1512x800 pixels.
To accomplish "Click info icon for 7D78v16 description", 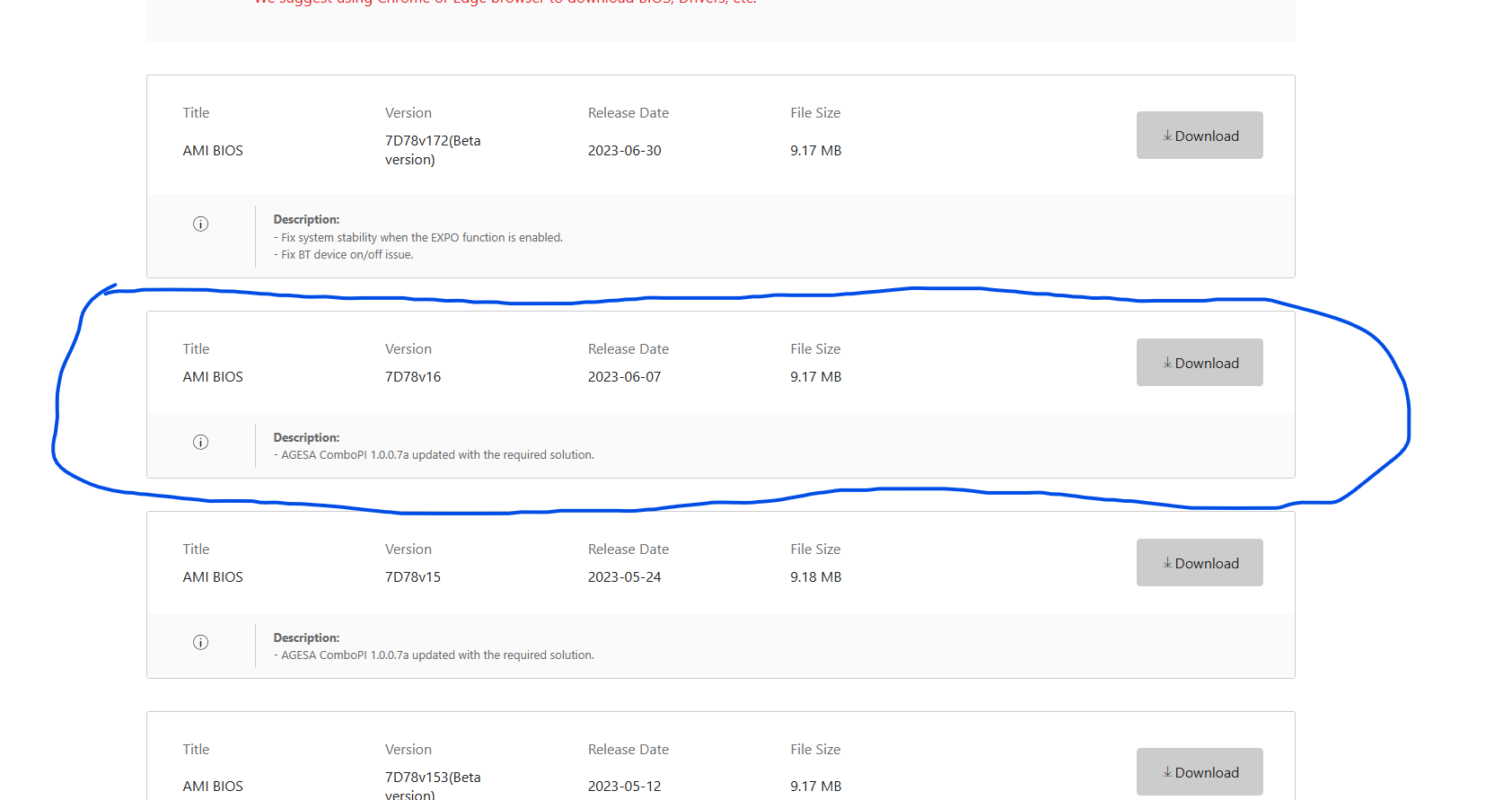I will click(201, 442).
